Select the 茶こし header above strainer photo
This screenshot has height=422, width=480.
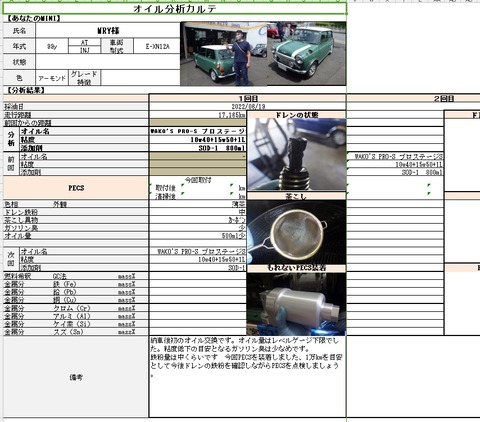coord(296,196)
